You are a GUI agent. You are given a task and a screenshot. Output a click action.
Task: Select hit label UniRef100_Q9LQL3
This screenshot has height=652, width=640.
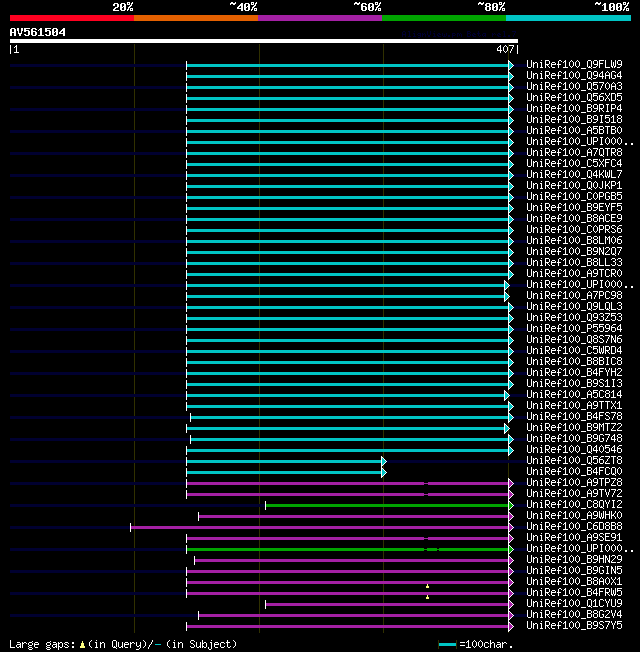(574, 307)
